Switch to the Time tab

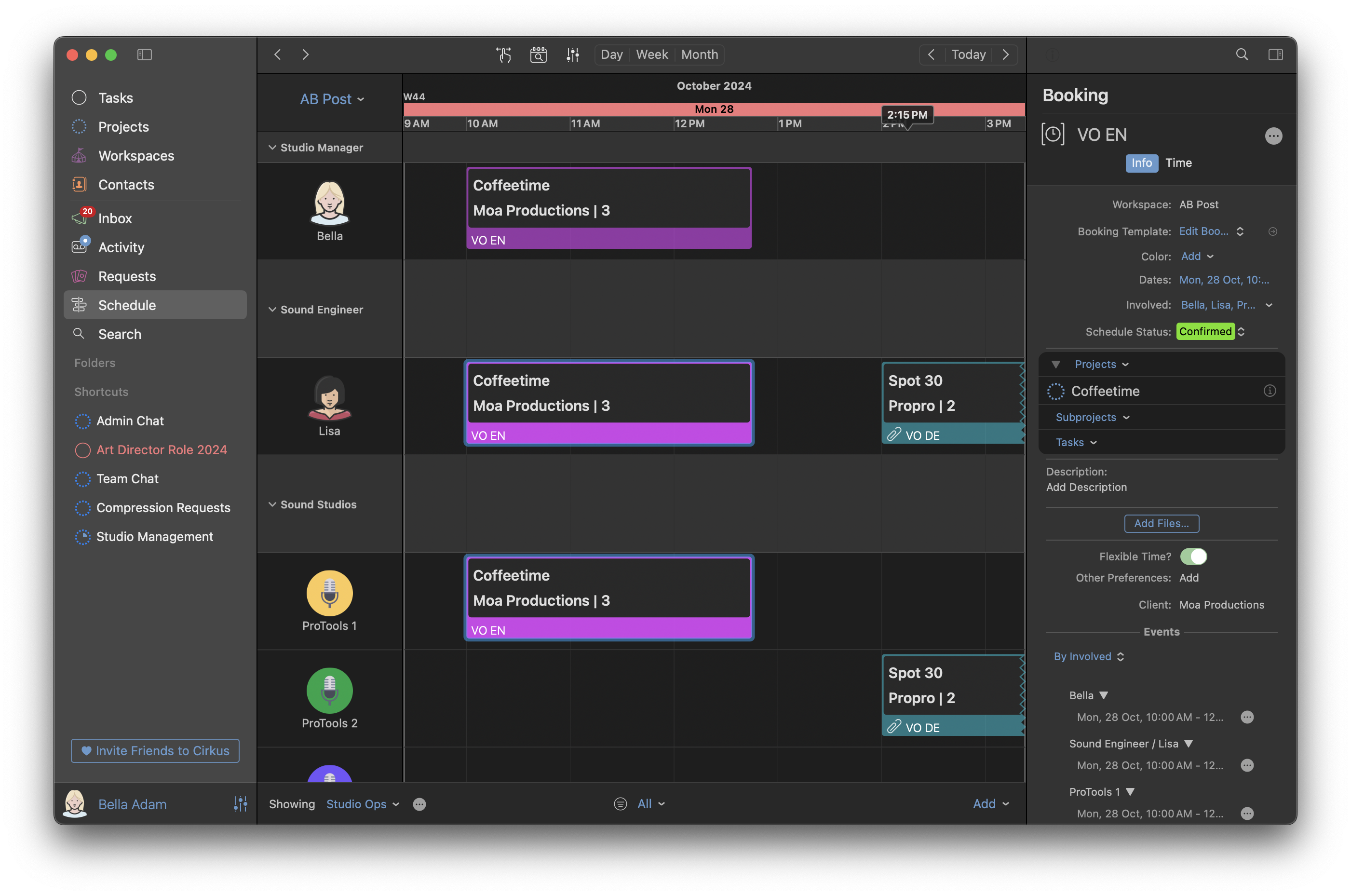click(x=1178, y=163)
